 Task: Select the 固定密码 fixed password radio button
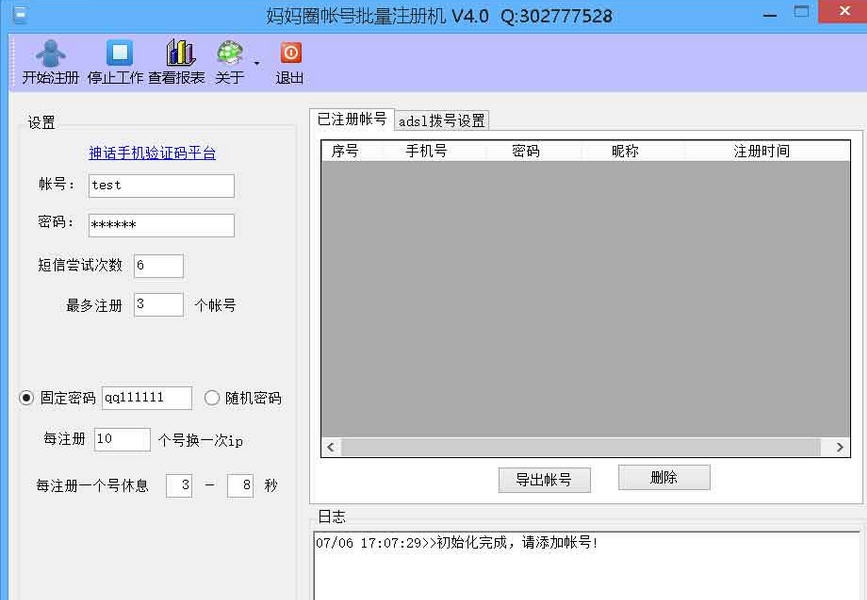[x=24, y=397]
